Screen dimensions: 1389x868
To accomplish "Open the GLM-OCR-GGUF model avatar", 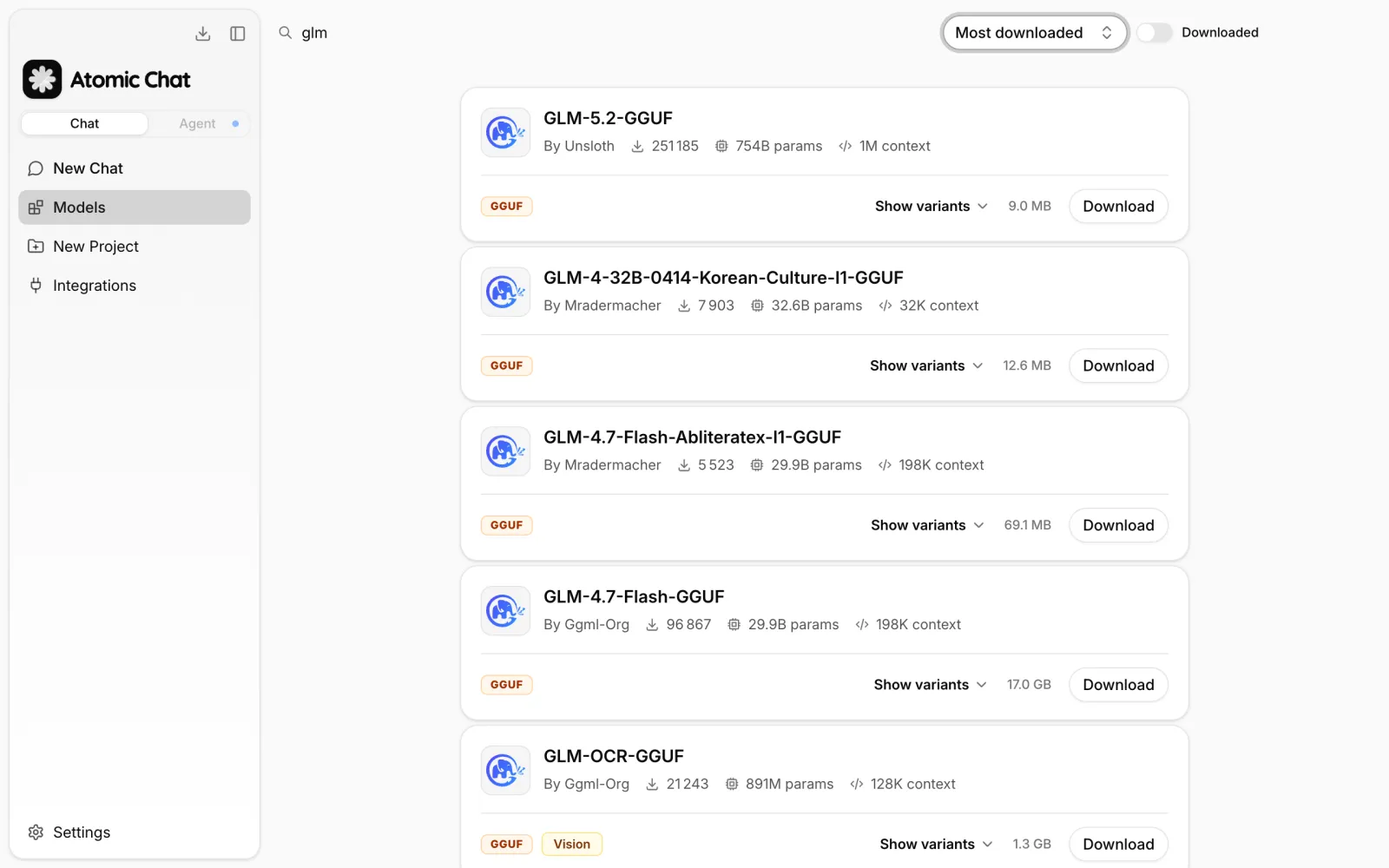I will point(505,771).
